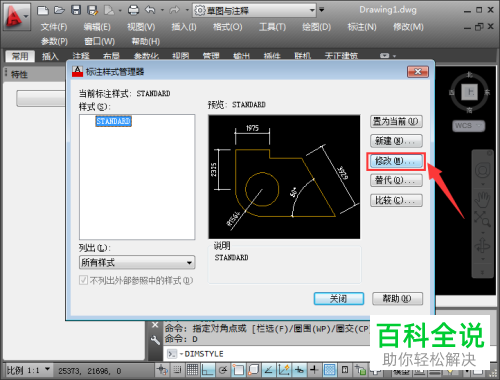Open the 列出 所有样式 dropdown
Image resolution: width=500 pixels, height=380 pixels.
tap(137, 263)
